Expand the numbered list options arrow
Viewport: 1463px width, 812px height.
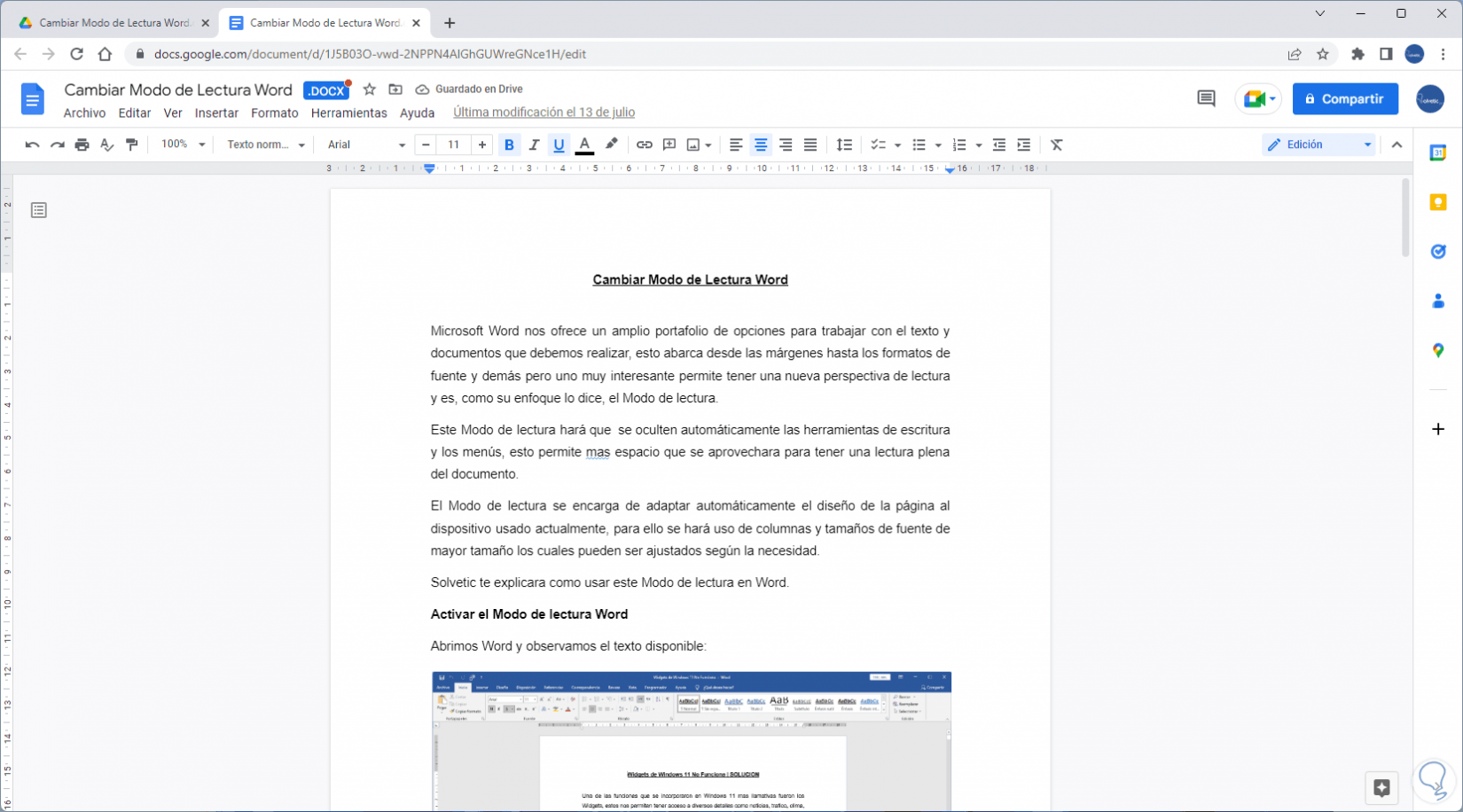pyautogui.click(x=979, y=144)
